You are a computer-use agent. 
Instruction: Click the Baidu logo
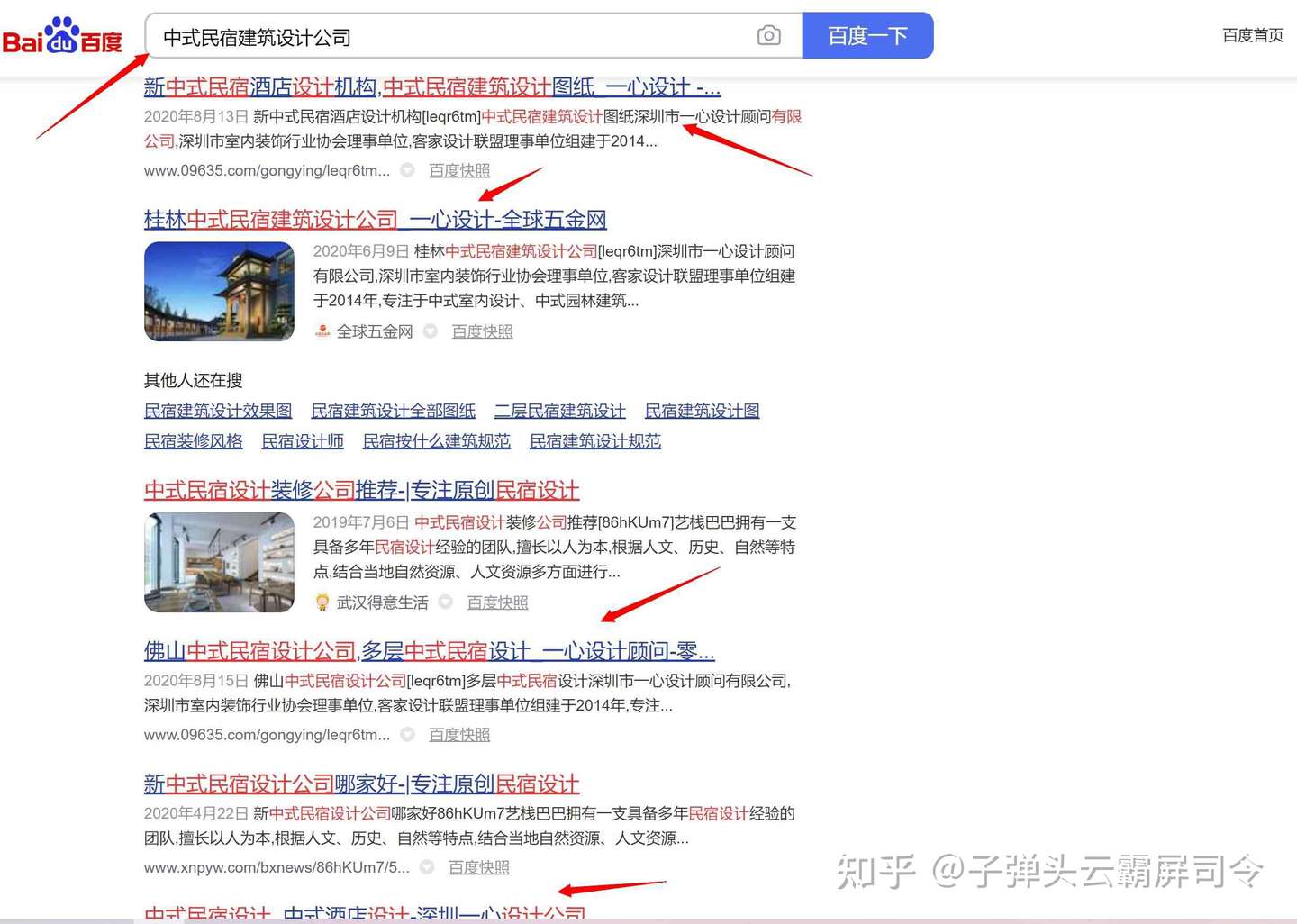coord(62,35)
